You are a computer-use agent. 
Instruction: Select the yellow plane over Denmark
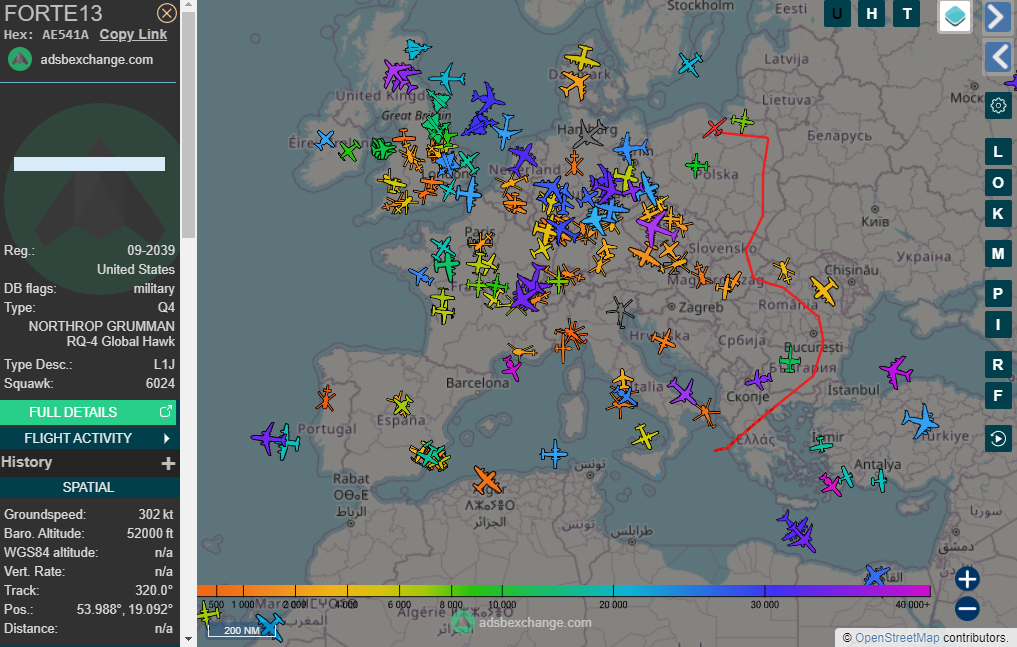click(582, 58)
